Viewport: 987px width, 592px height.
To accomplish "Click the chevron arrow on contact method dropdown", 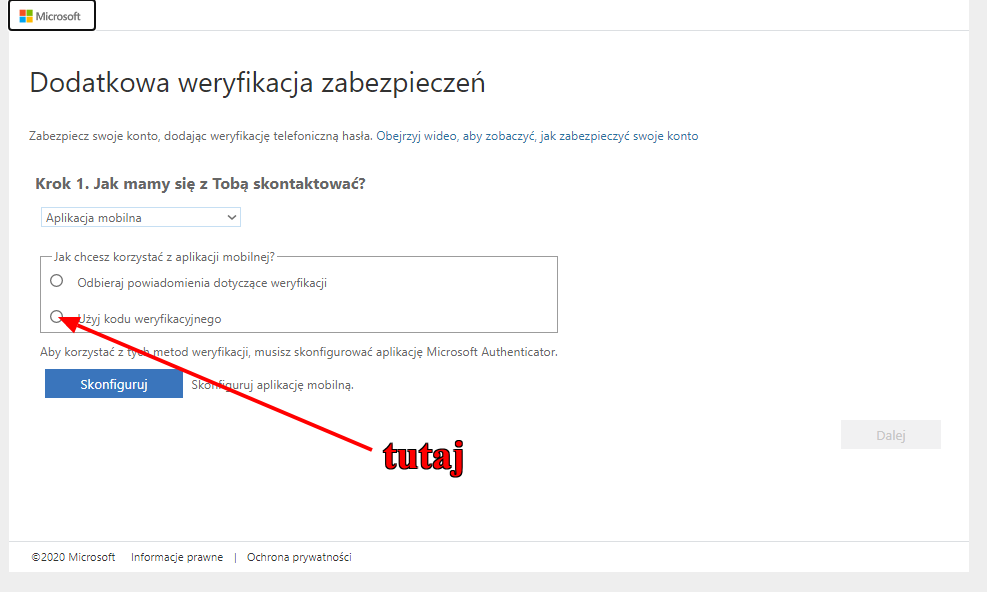I will (x=232, y=217).
